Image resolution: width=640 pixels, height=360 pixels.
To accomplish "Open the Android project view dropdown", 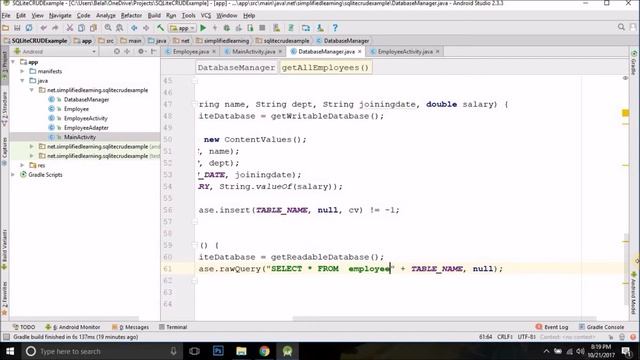I will click(55, 51).
